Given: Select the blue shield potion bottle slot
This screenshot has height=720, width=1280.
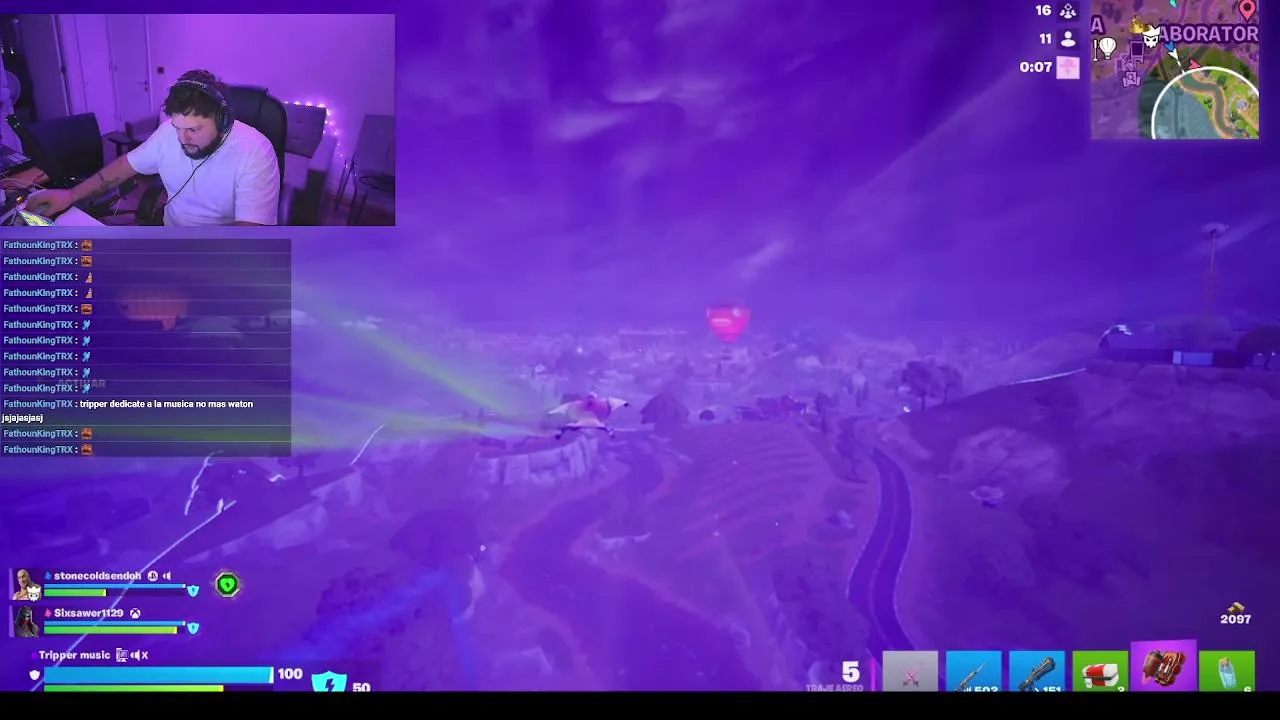Looking at the screenshot, I should click(1227, 671).
